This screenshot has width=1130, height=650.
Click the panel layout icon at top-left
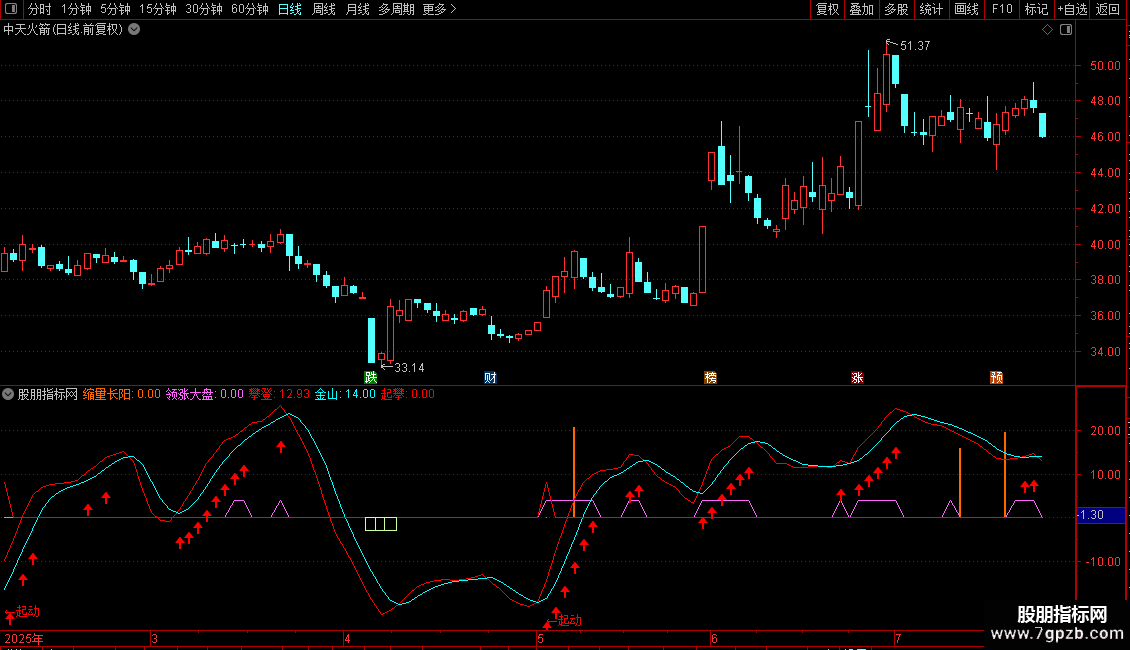point(11,9)
